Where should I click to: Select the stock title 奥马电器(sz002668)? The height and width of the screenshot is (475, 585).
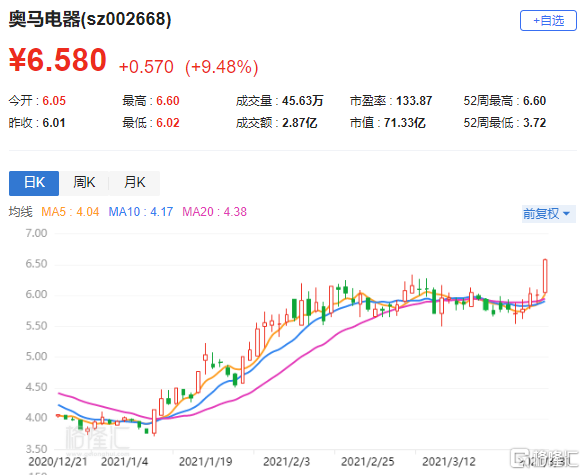(x=90, y=19)
